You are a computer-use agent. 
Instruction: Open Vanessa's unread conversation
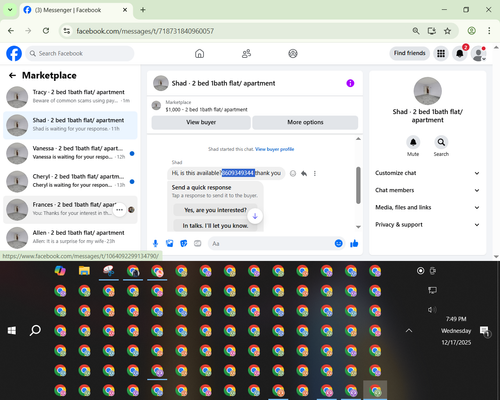click(70, 153)
